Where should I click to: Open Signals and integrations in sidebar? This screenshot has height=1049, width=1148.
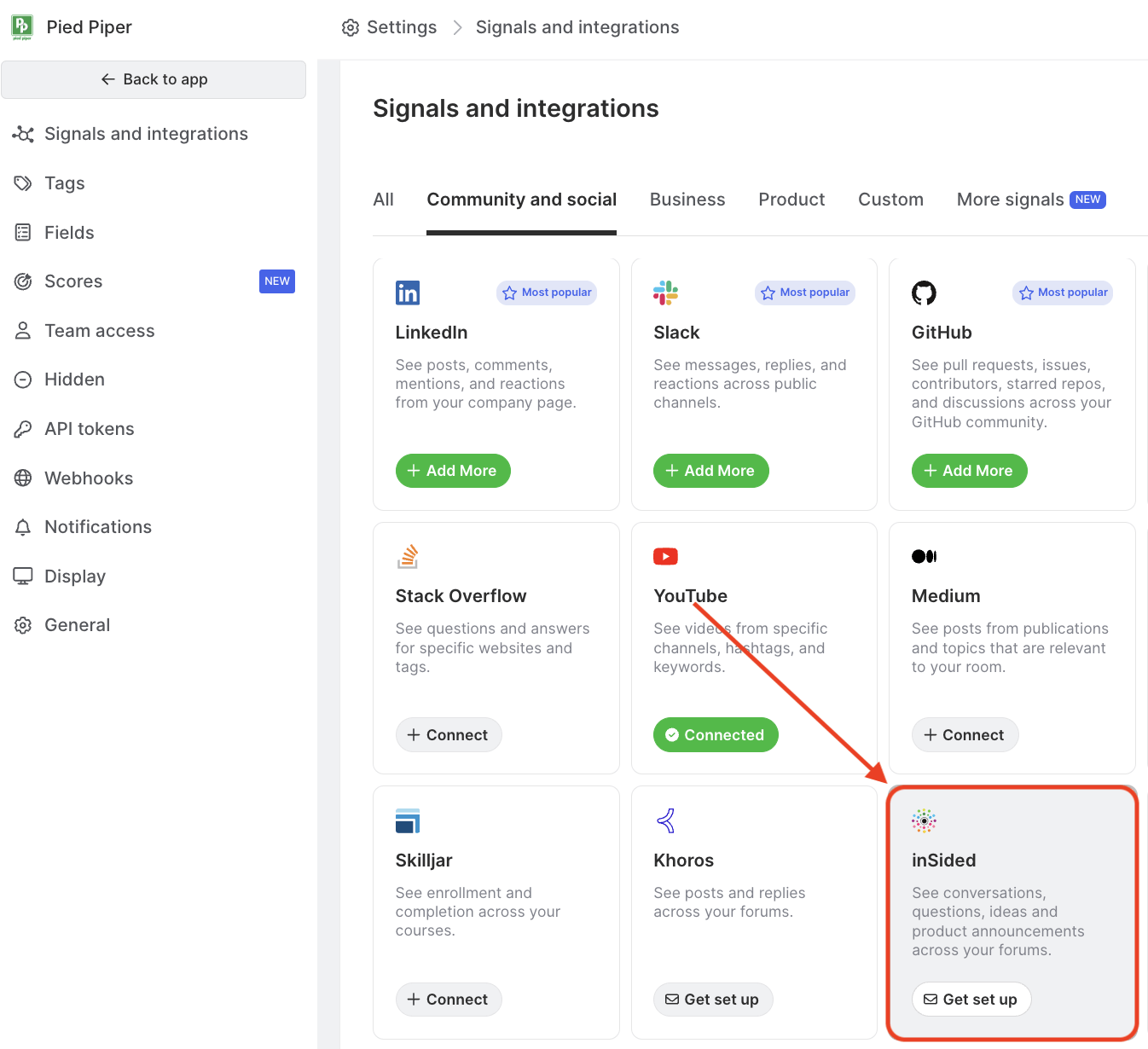tap(146, 134)
